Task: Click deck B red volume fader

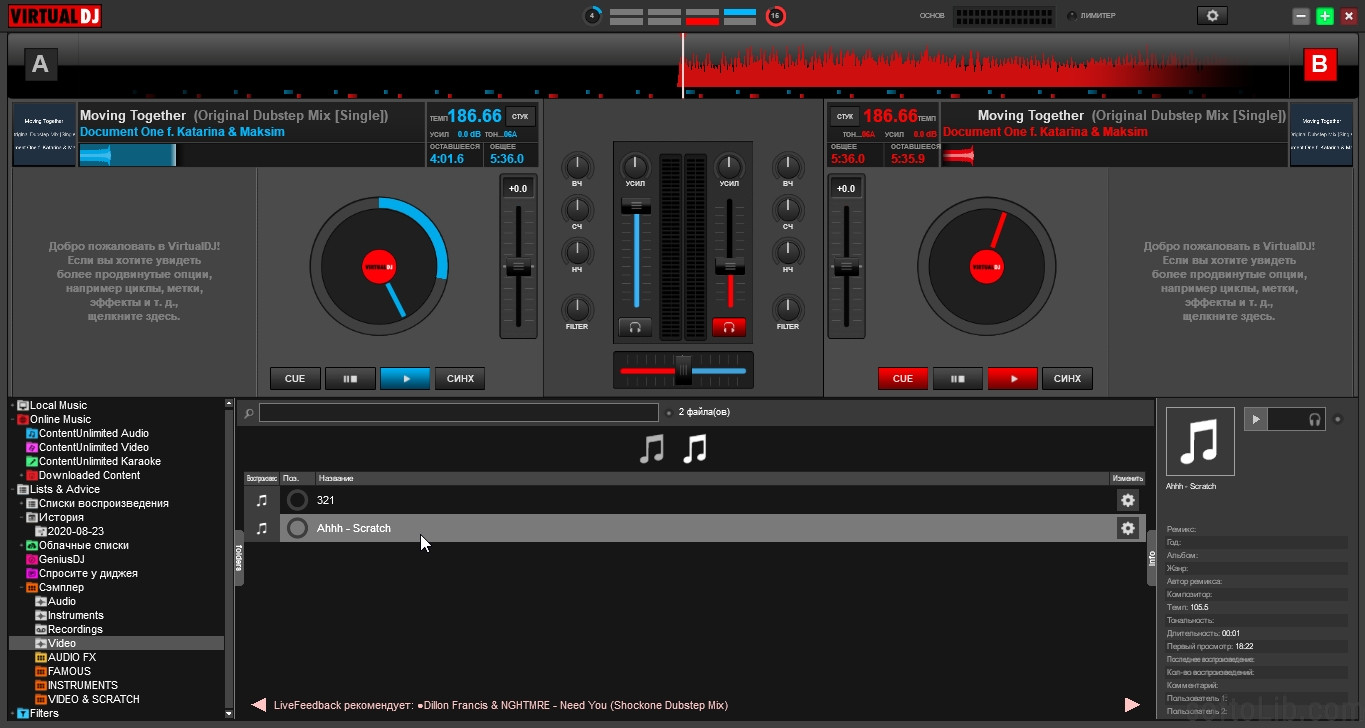Action: point(729,265)
